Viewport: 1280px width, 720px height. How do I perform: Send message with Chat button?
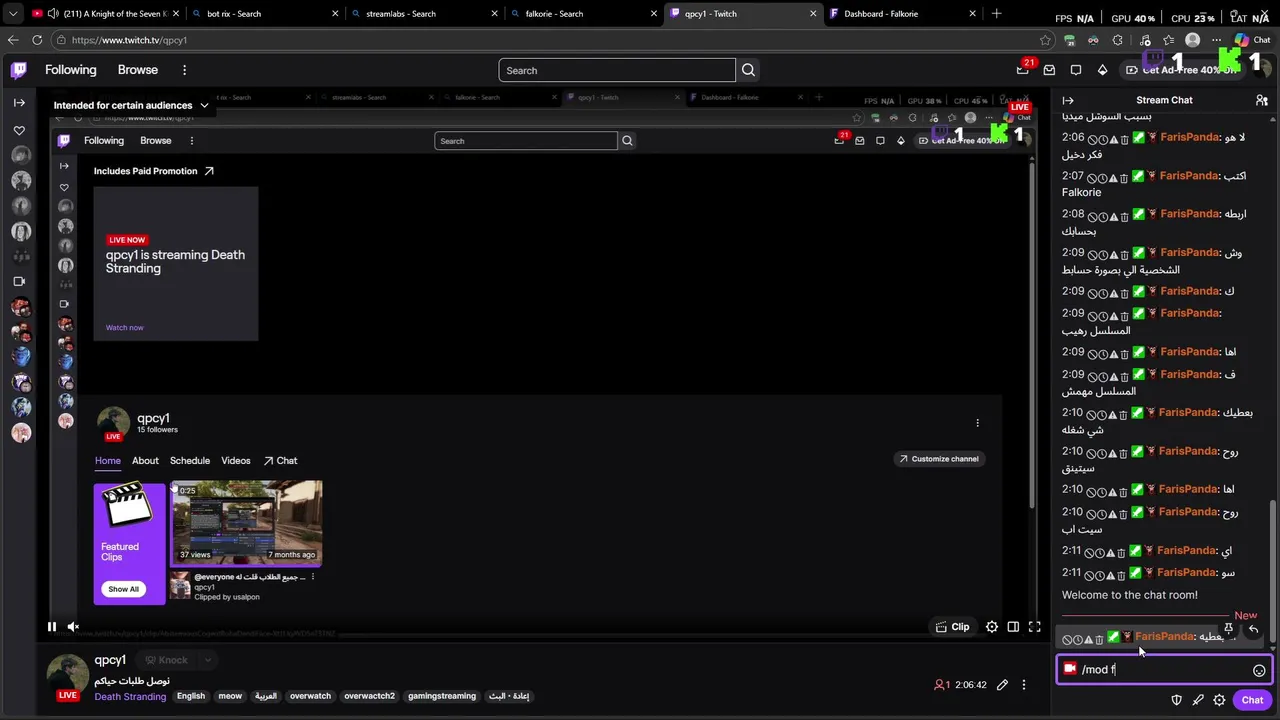tap(1252, 700)
